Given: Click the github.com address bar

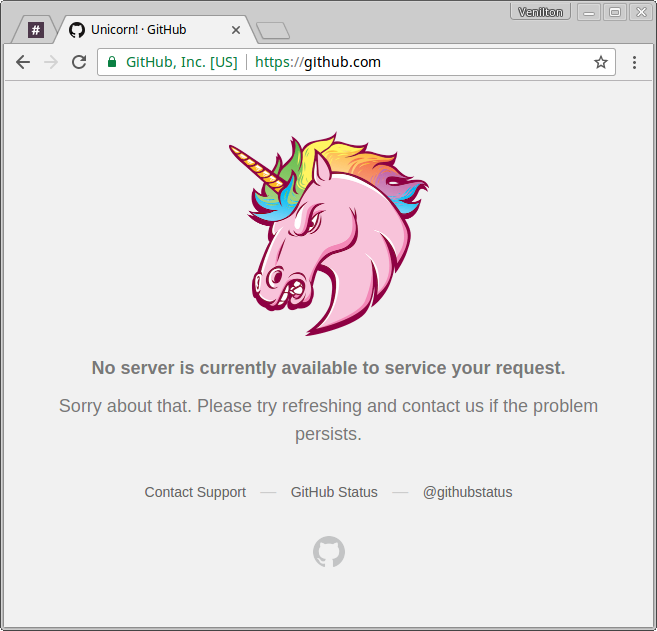Looking at the screenshot, I should 356,62.
